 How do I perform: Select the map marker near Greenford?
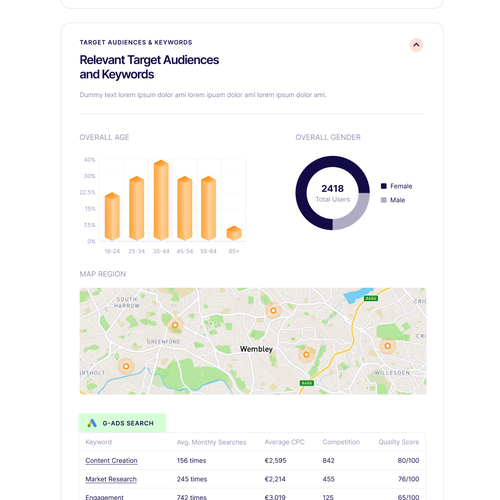tap(175, 325)
